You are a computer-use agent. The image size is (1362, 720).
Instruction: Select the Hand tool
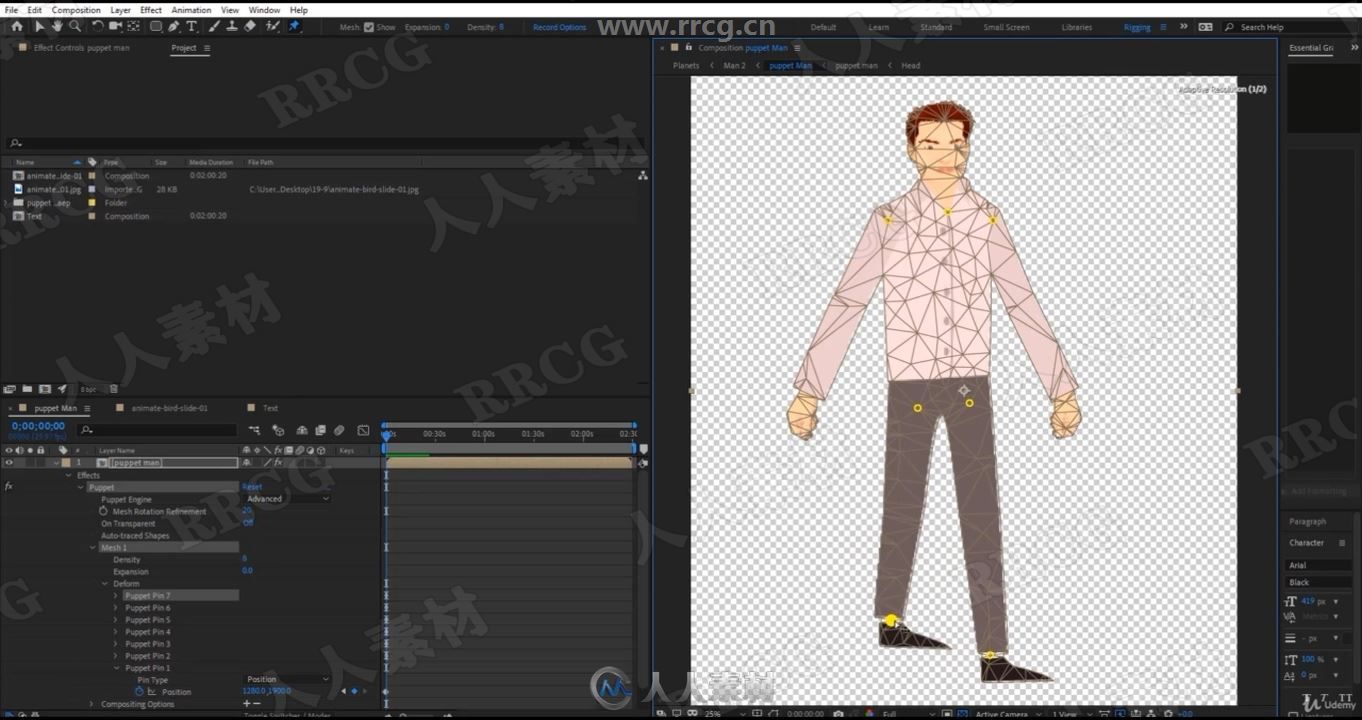point(57,27)
